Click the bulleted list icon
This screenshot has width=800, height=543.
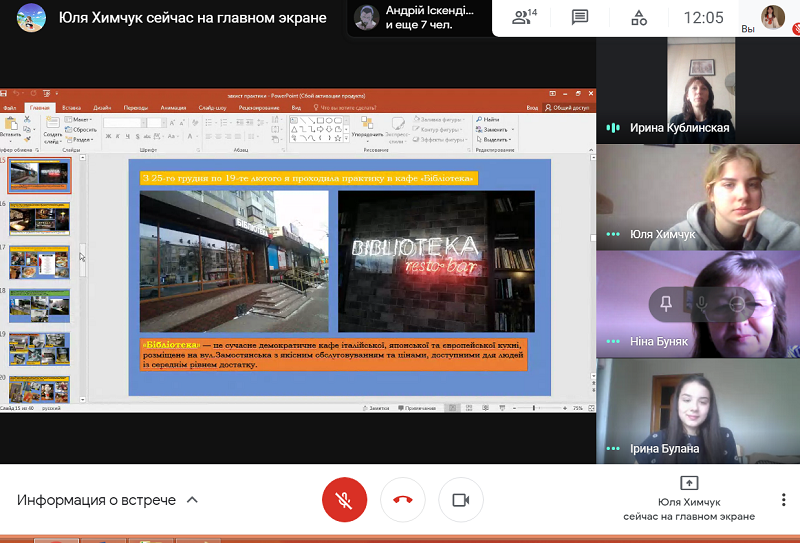click(x=210, y=122)
